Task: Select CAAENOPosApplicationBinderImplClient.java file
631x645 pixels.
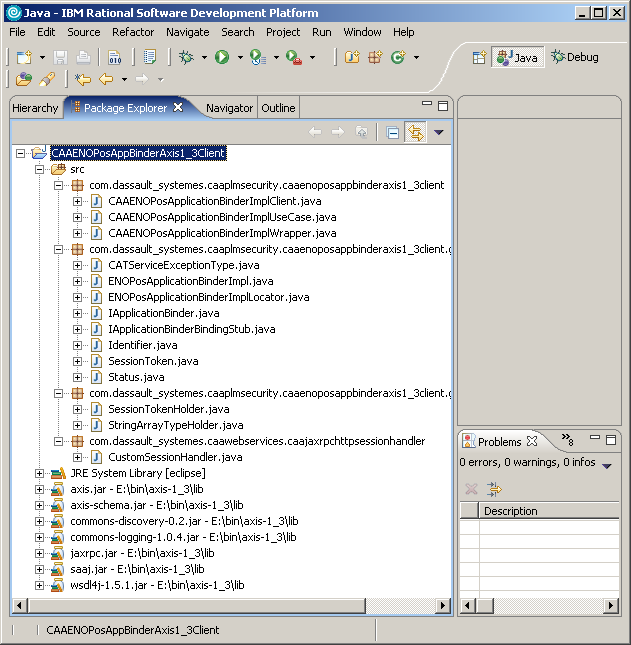Action: (x=215, y=201)
